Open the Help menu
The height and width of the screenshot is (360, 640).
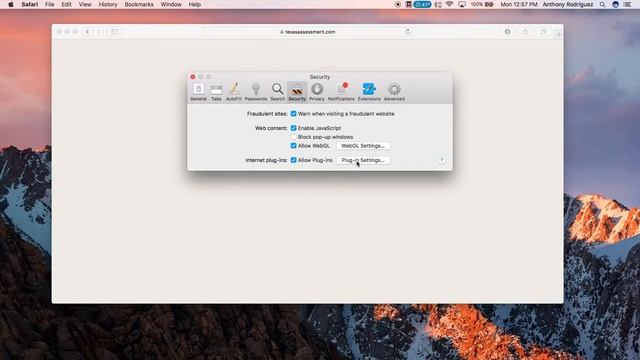pos(194,4)
